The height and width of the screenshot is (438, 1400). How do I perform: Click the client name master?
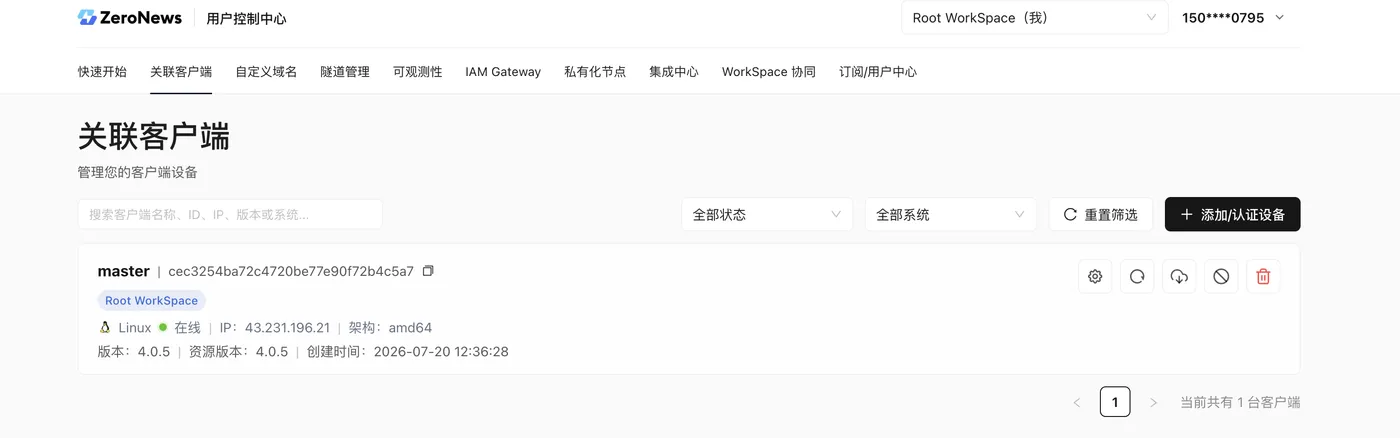123,271
